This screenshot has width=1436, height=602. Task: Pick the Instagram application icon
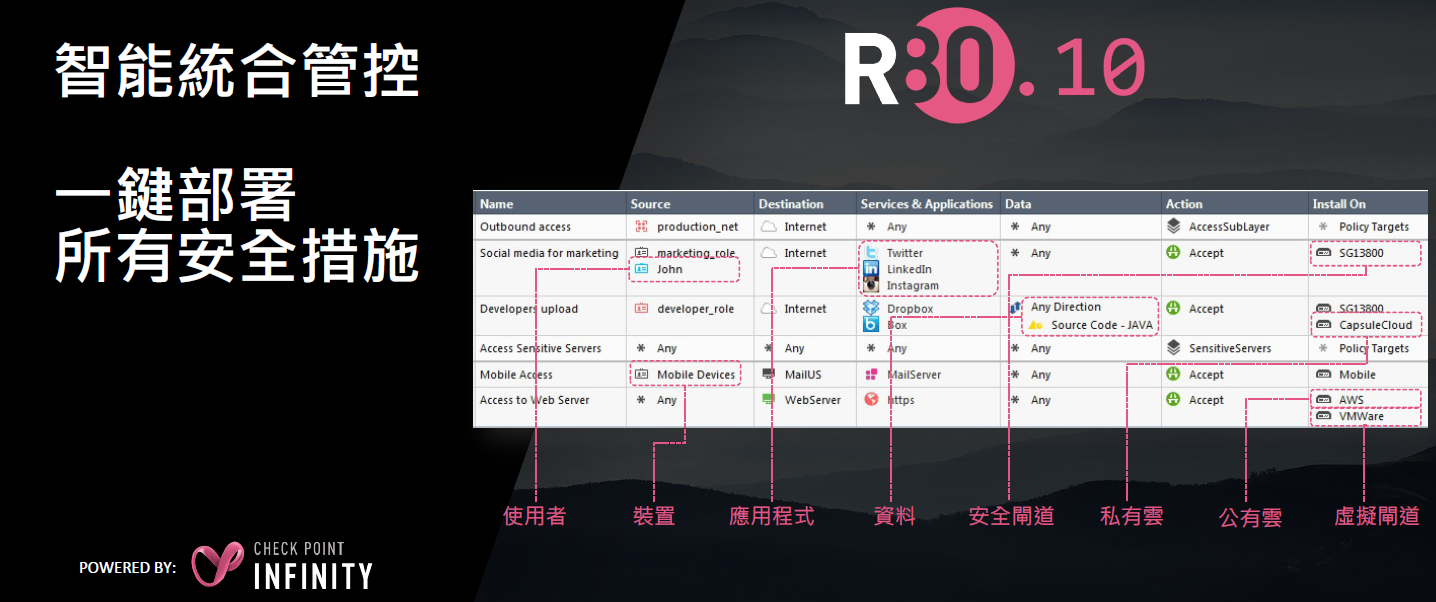tap(871, 285)
